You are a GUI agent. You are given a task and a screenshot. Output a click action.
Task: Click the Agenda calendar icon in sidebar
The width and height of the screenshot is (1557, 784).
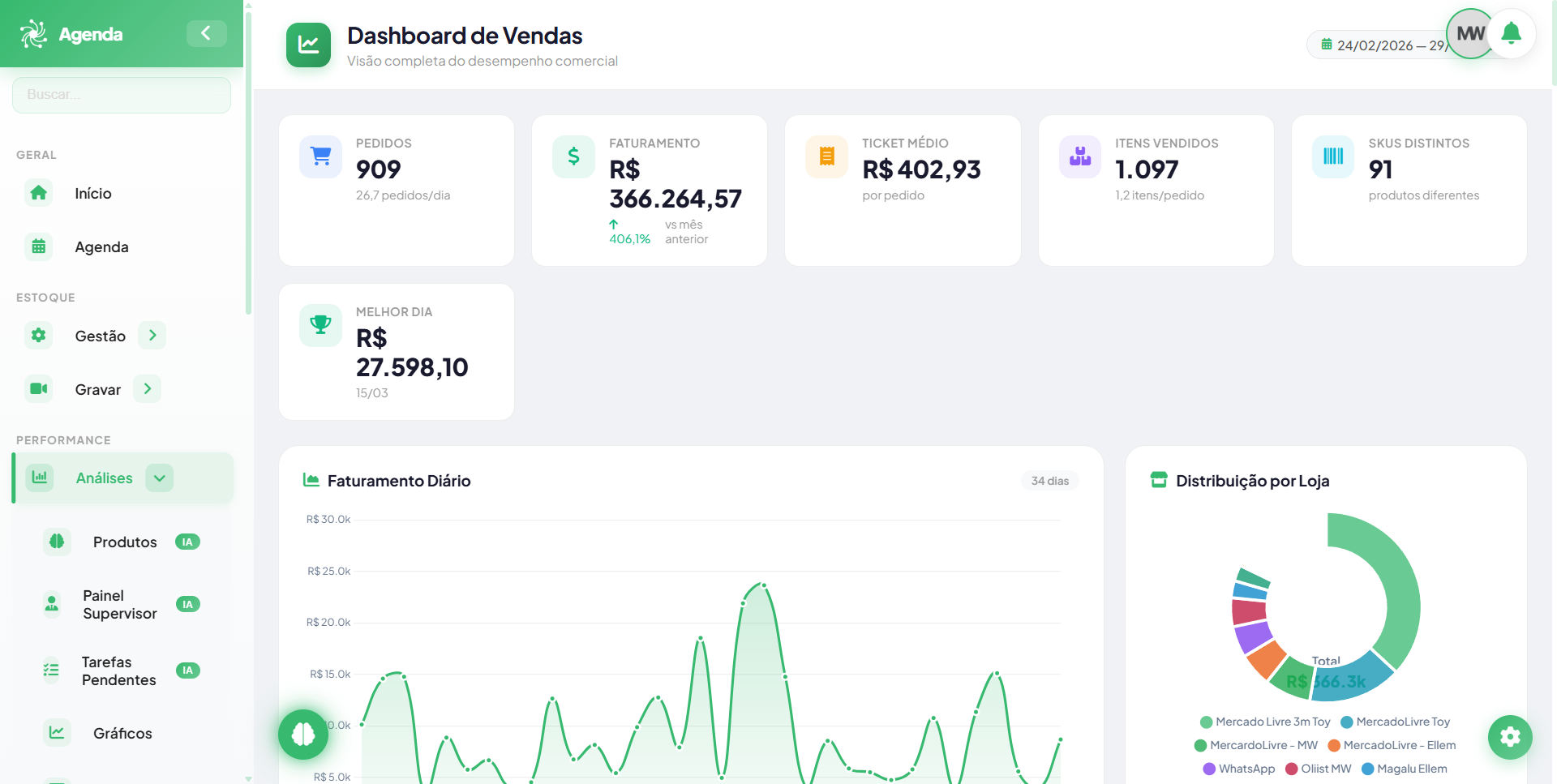pyautogui.click(x=38, y=246)
